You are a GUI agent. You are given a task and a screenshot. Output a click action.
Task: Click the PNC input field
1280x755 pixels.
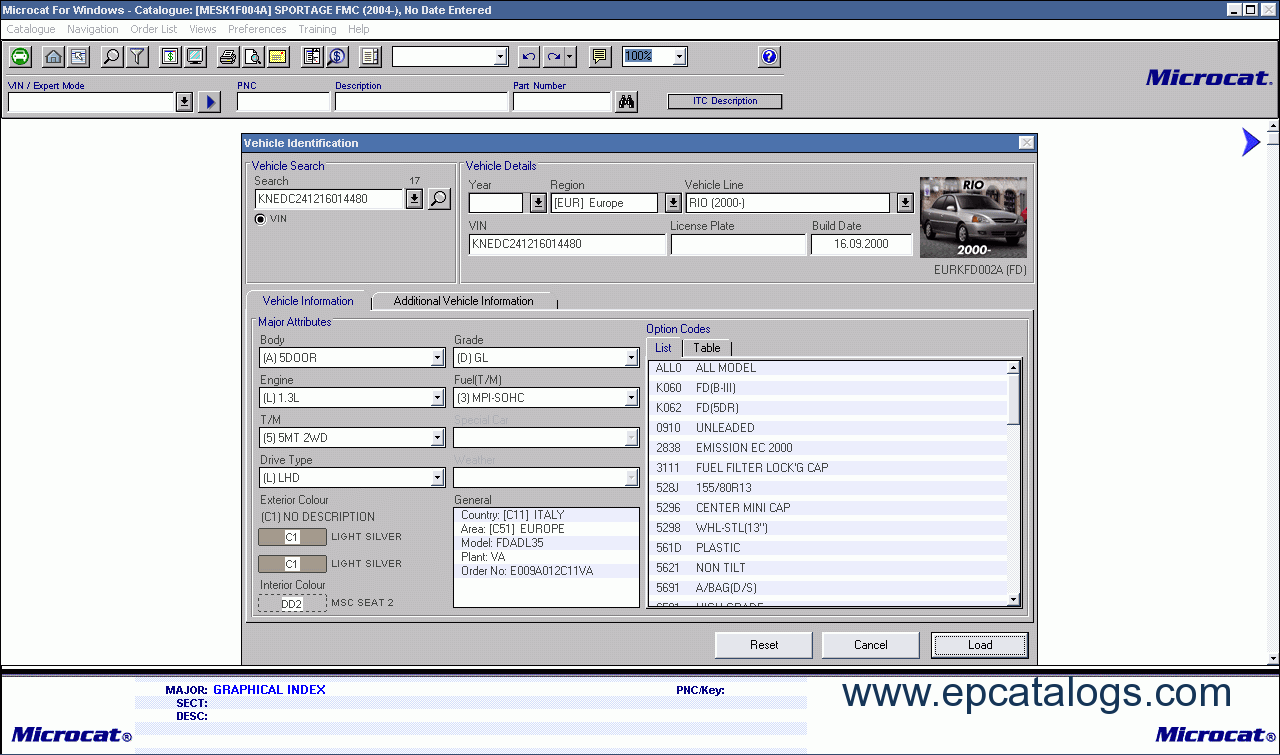click(x=283, y=102)
